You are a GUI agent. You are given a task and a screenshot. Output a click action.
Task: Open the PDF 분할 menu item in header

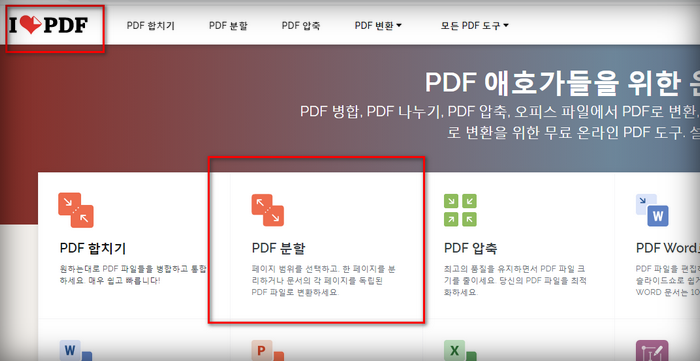tap(228, 26)
